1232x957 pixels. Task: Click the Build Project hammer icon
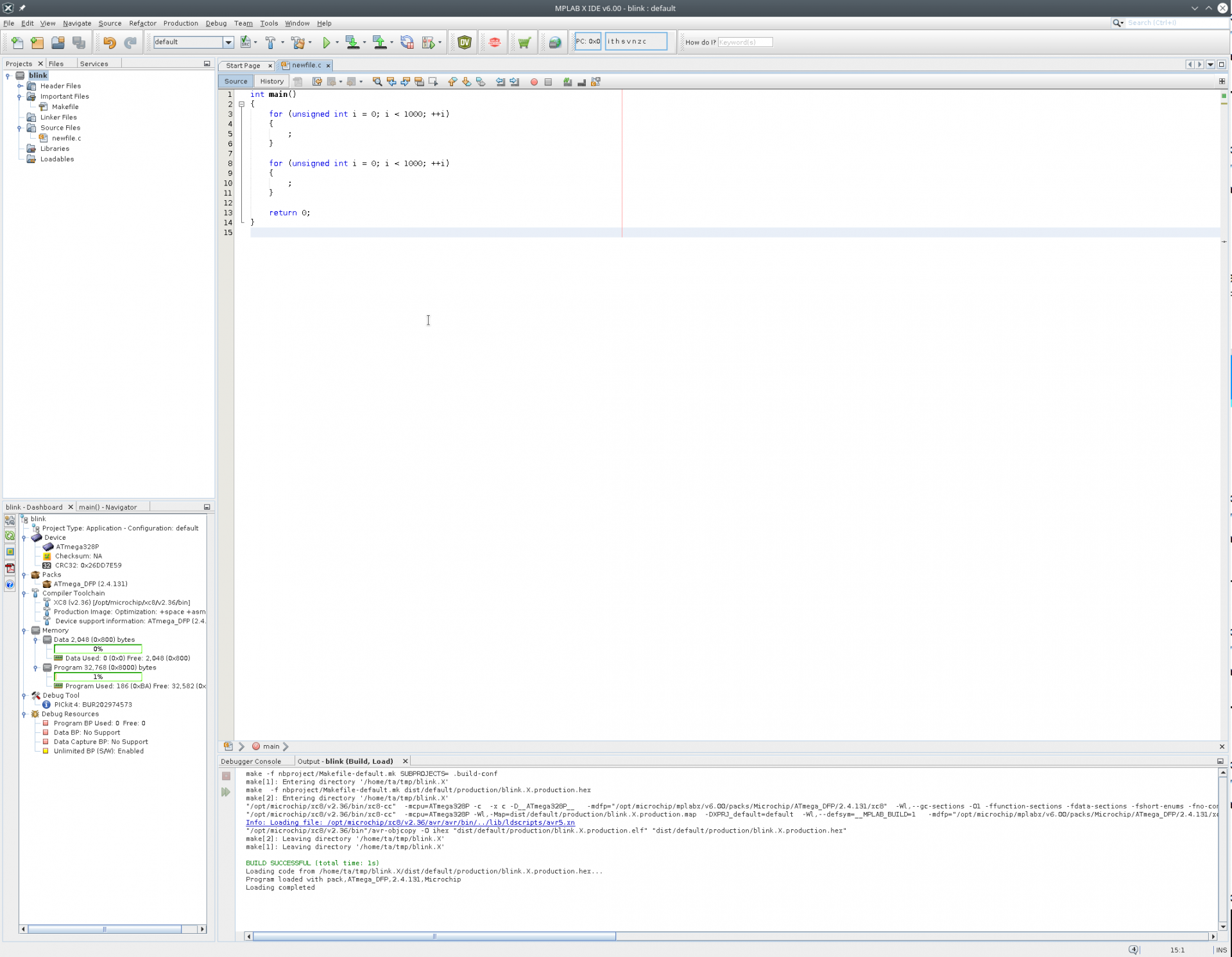click(x=270, y=42)
